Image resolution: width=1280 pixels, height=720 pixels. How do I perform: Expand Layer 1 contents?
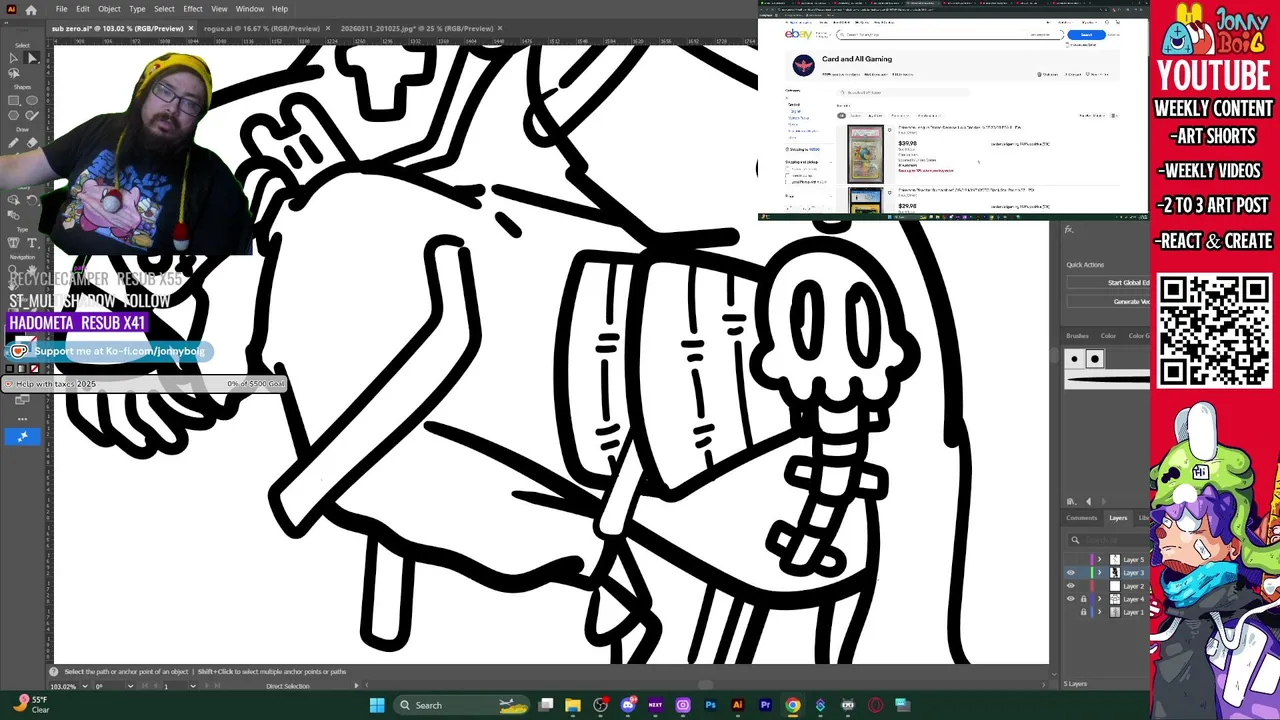[x=1099, y=612]
